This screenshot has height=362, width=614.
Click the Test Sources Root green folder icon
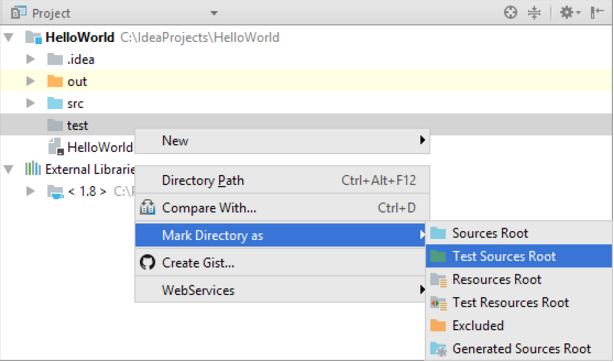(438, 256)
